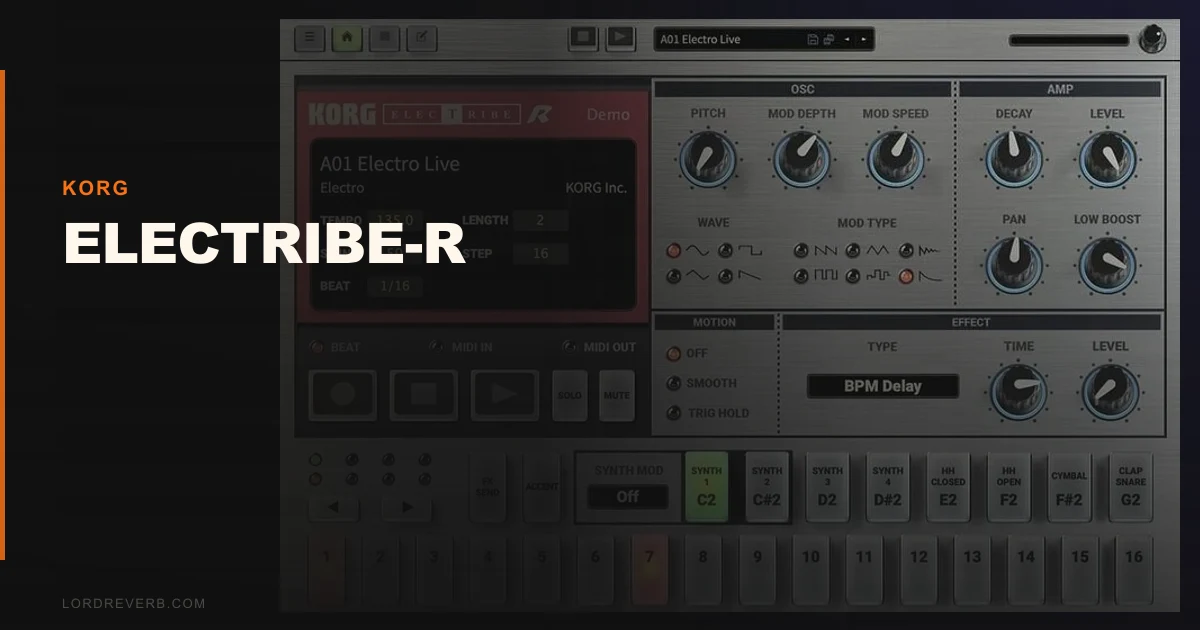The width and height of the screenshot is (1200, 630).
Task: Click the copy preset icon next to save
Action: (829, 40)
